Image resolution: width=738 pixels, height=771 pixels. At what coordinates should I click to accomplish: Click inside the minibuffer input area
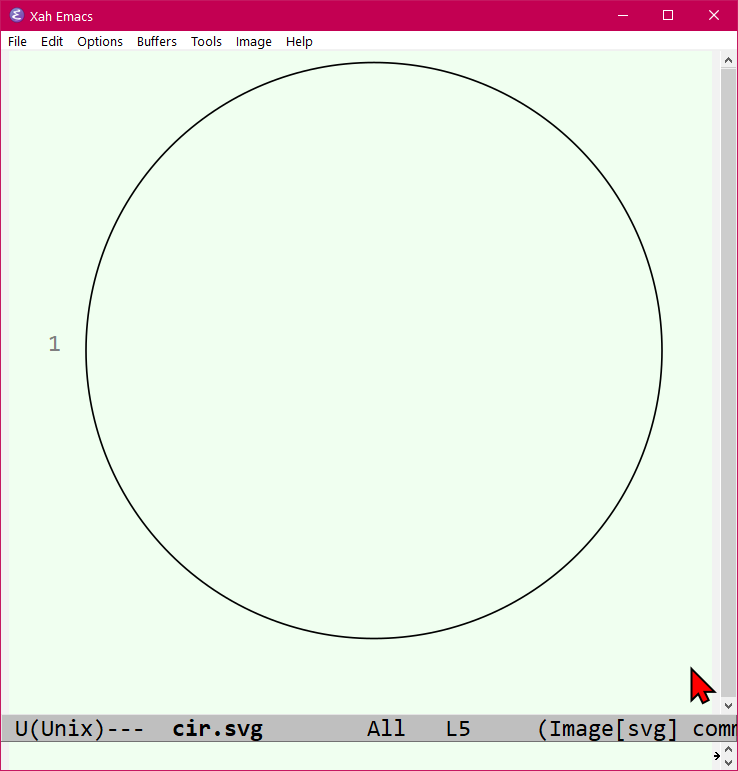click(359, 756)
